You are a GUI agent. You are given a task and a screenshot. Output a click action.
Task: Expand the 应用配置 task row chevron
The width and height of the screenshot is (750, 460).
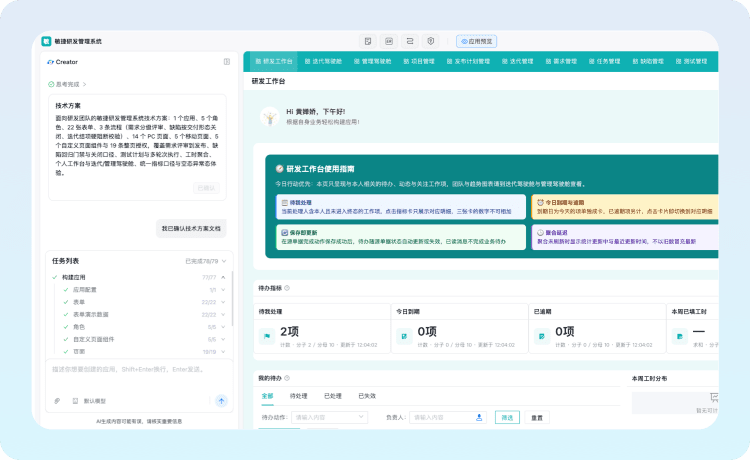[223, 290]
